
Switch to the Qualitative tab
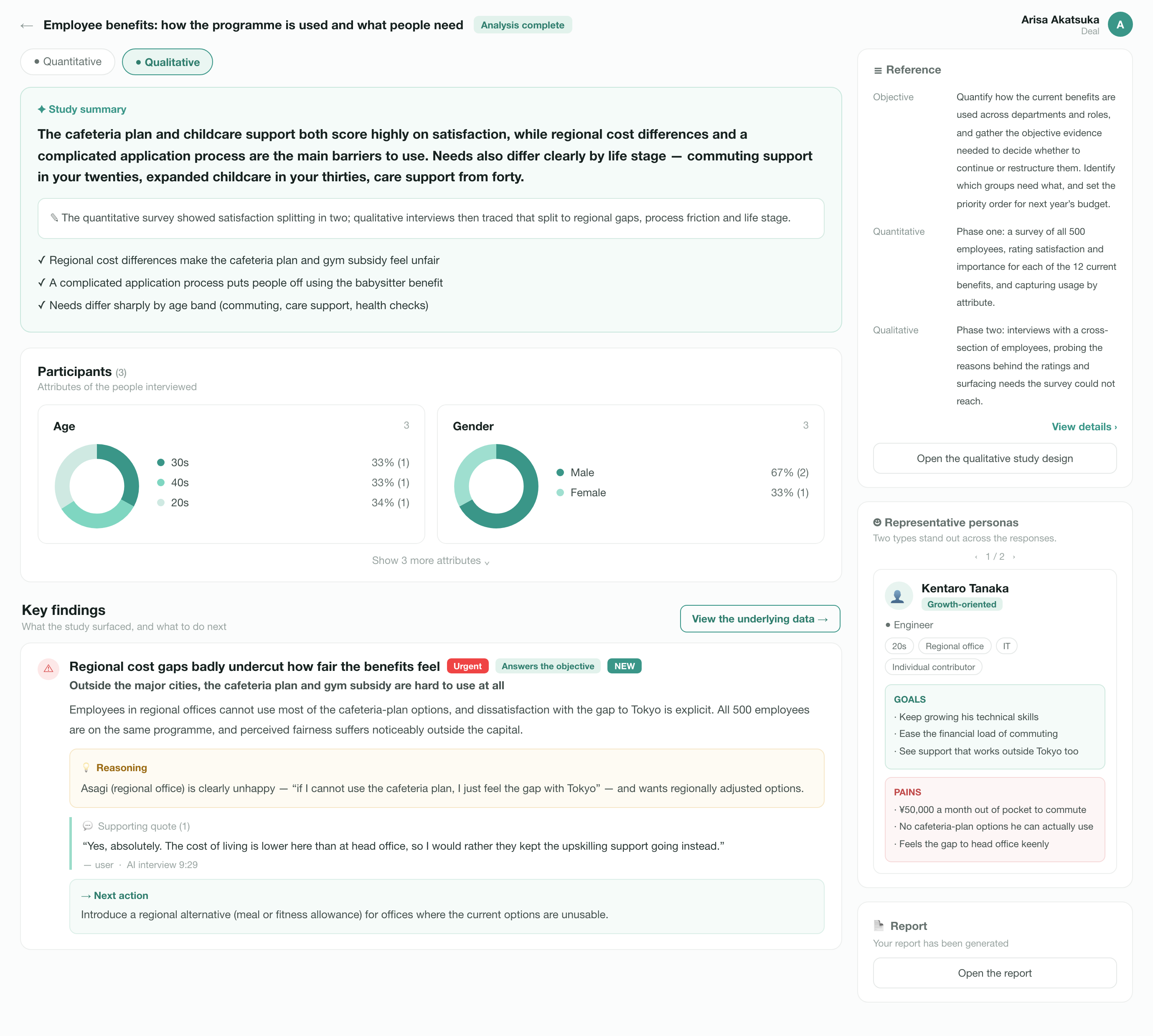pos(168,62)
